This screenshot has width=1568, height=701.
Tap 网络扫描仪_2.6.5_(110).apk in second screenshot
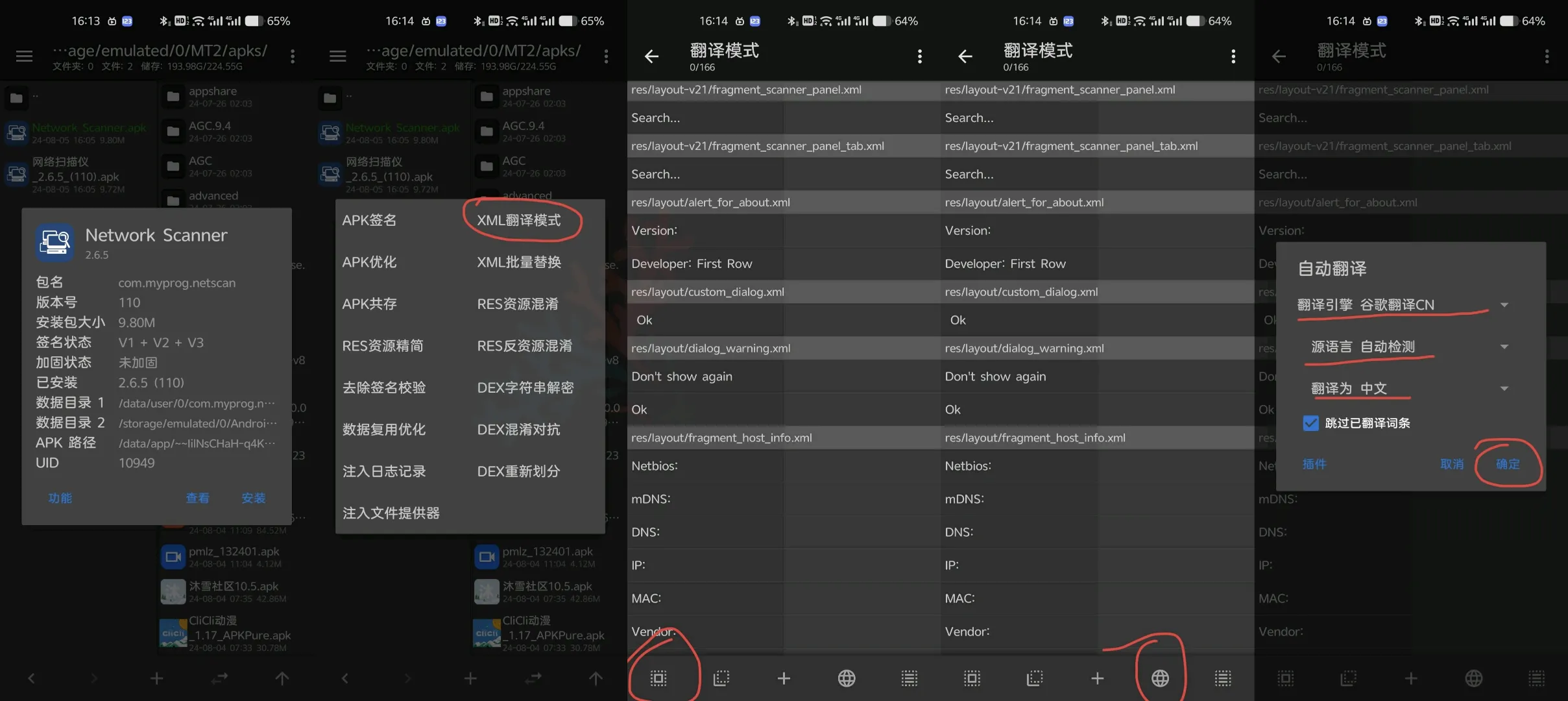tap(393, 175)
